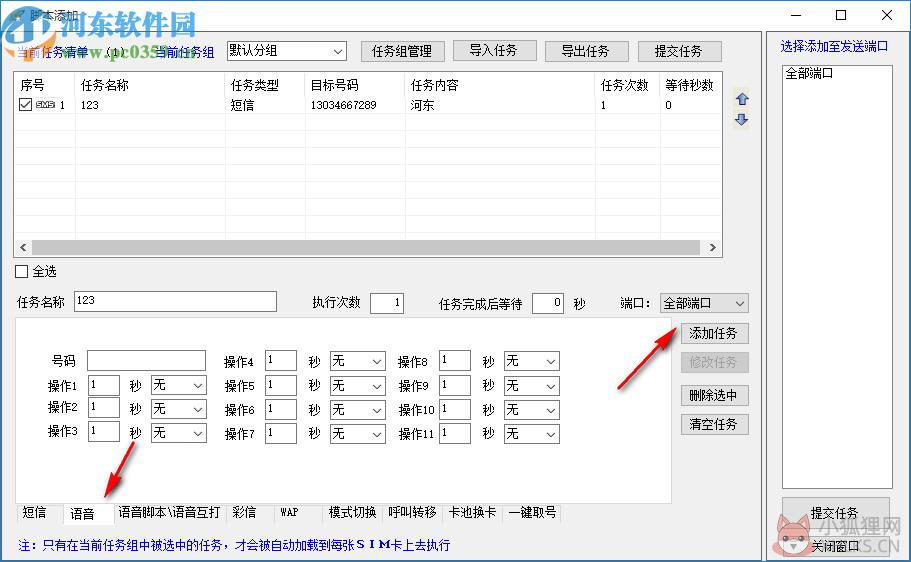Click the 清空任务 button
Screen dimensions: 911x562
point(714,424)
